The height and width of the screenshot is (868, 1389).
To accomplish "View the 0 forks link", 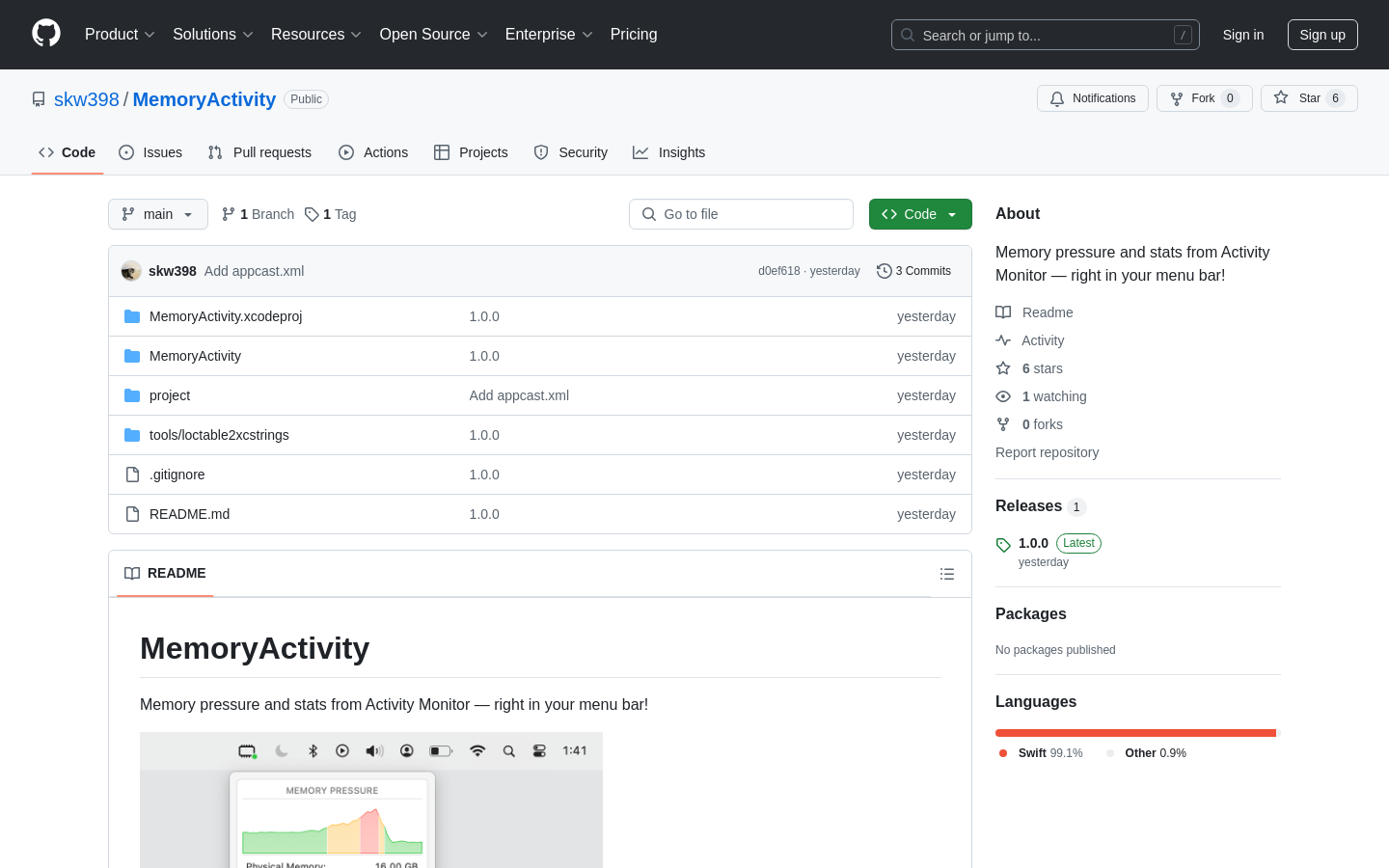I will click(x=1029, y=424).
